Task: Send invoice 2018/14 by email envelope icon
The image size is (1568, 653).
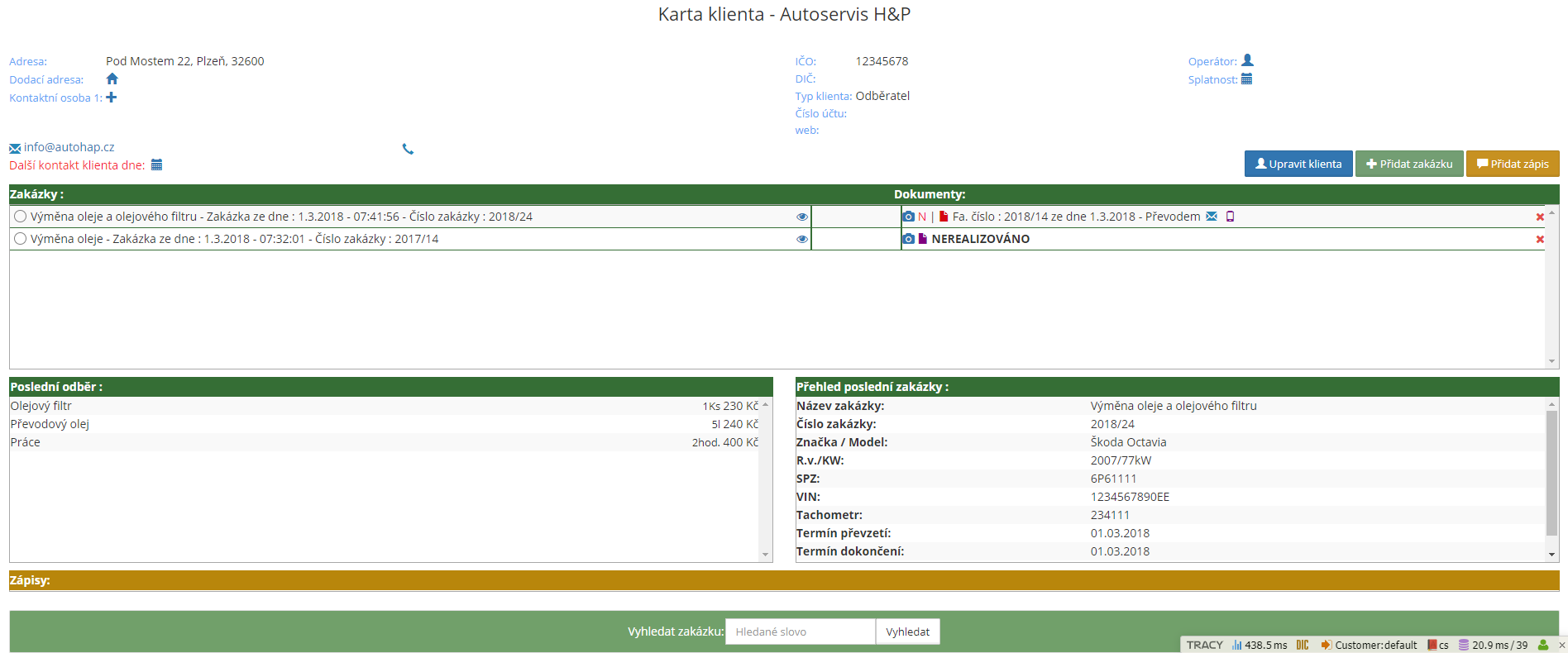Action: point(1212,217)
